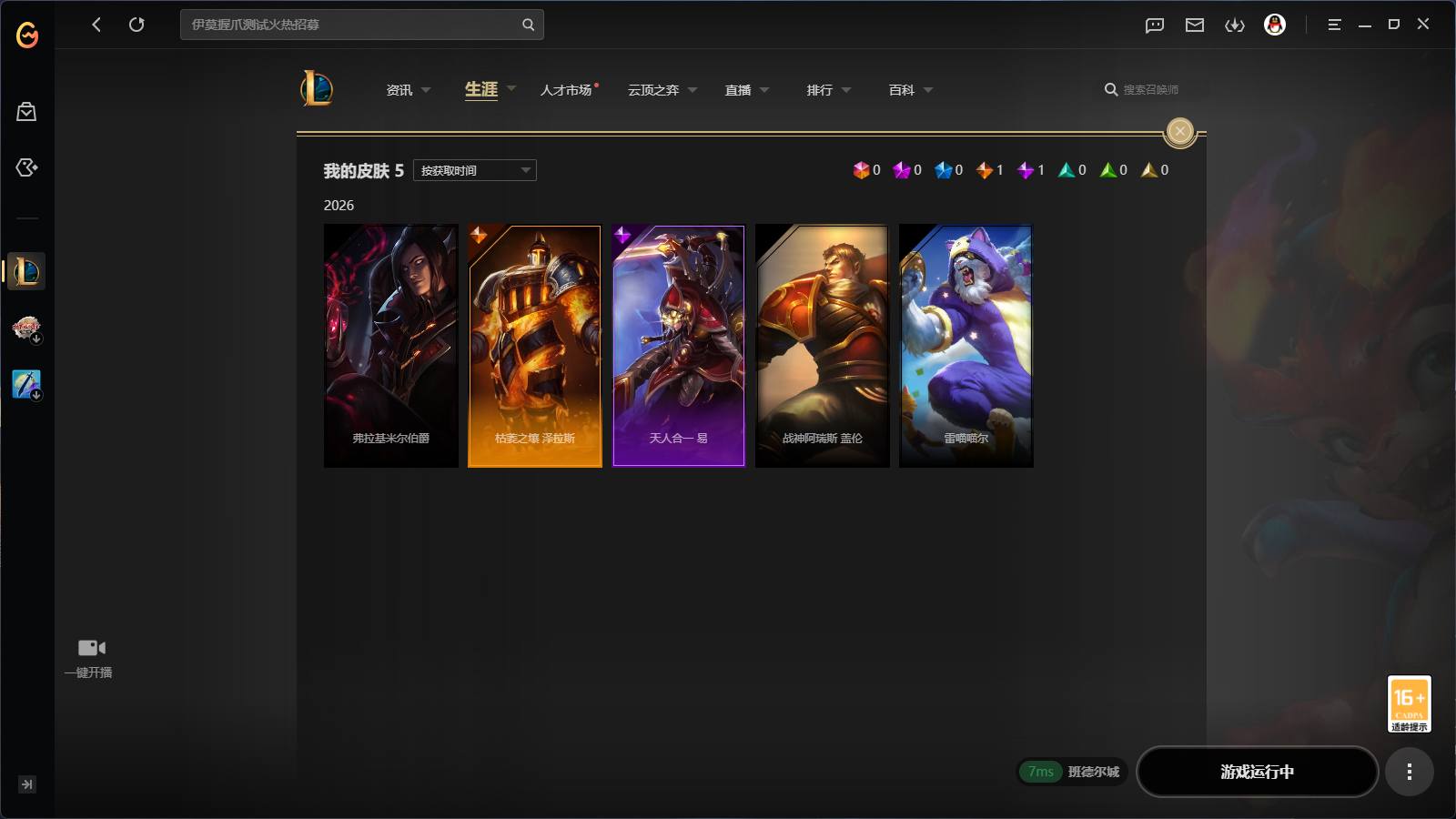The width and height of the screenshot is (1456, 819).
Task: Open the chat messages icon
Action: [1155, 25]
